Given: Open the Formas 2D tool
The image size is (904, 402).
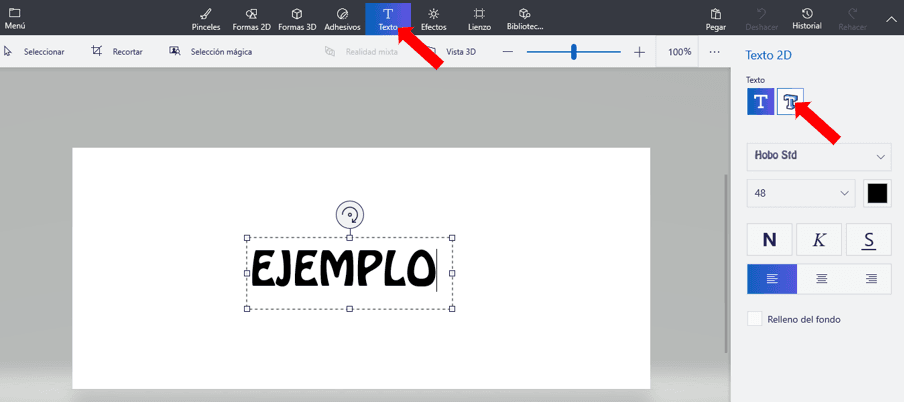Looking at the screenshot, I should 251,18.
